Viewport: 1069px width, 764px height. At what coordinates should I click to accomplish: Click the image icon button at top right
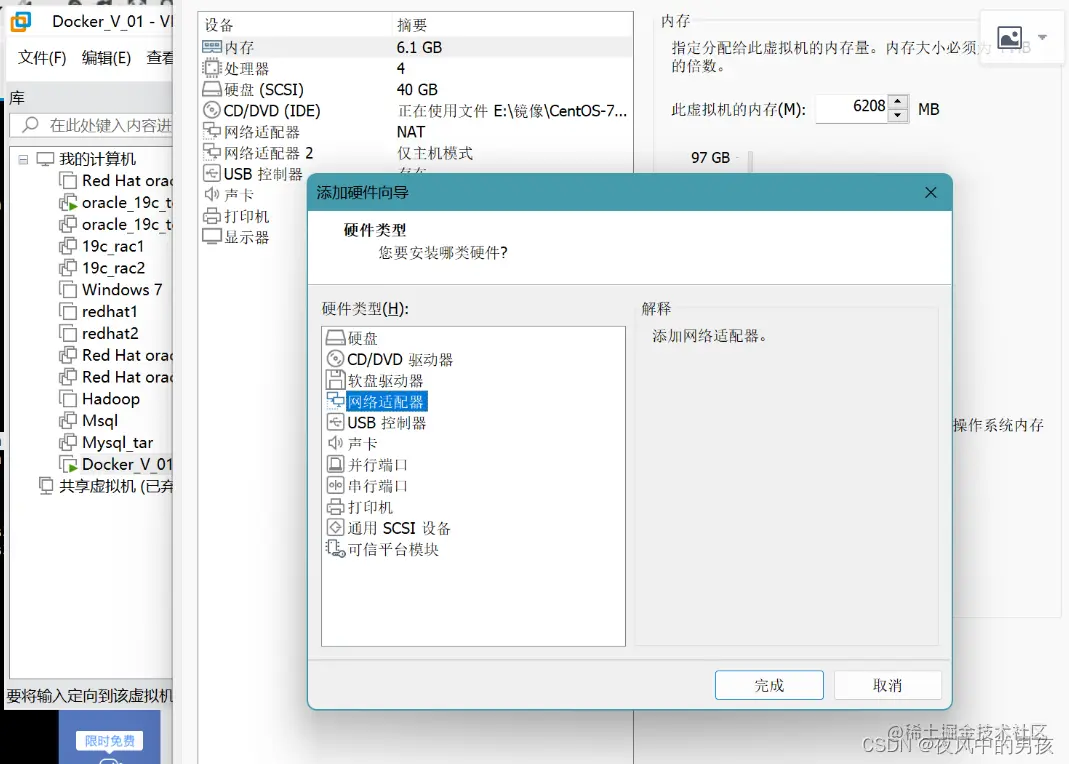pos(1009,37)
